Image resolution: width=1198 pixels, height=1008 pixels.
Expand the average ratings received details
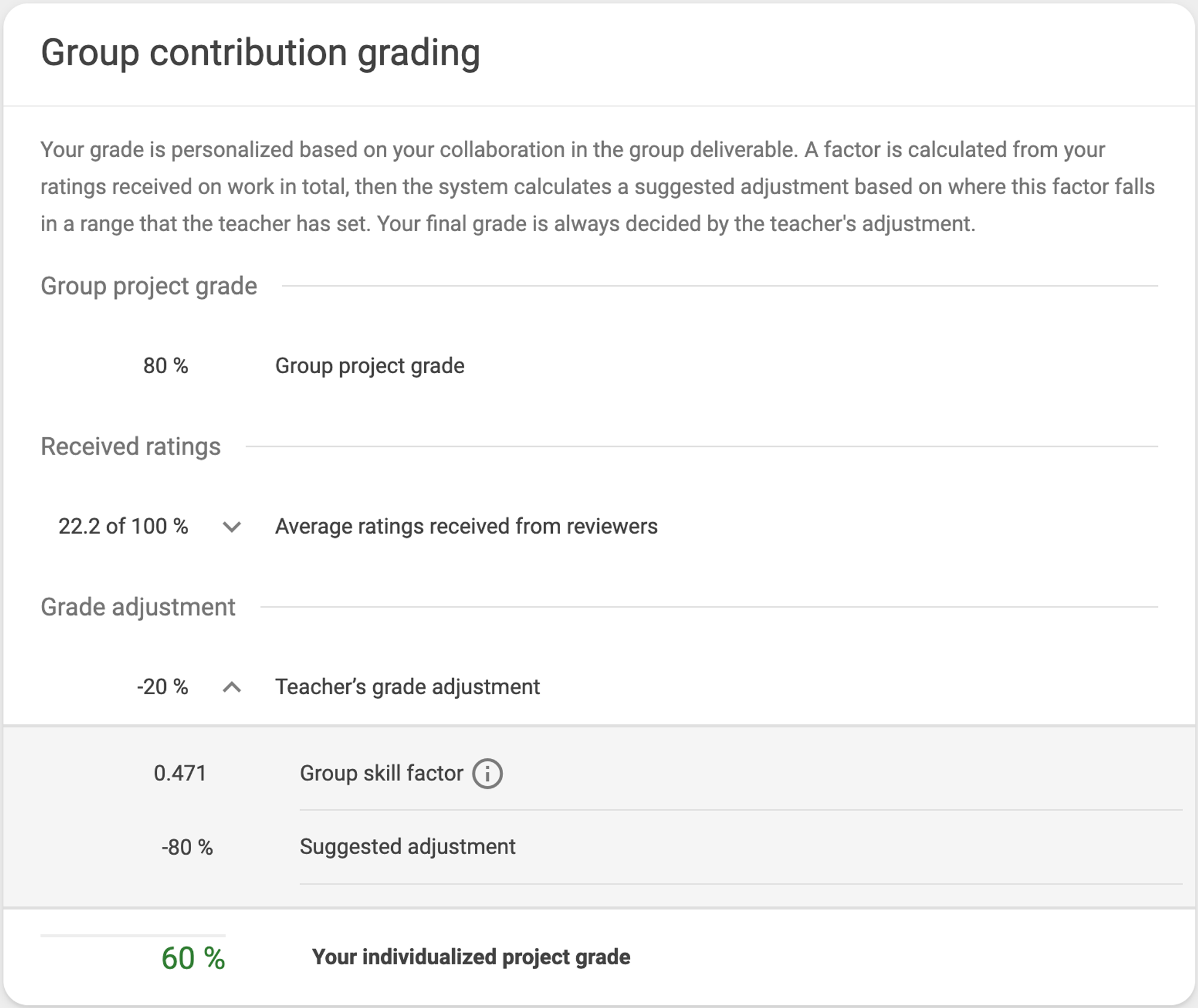point(232,527)
